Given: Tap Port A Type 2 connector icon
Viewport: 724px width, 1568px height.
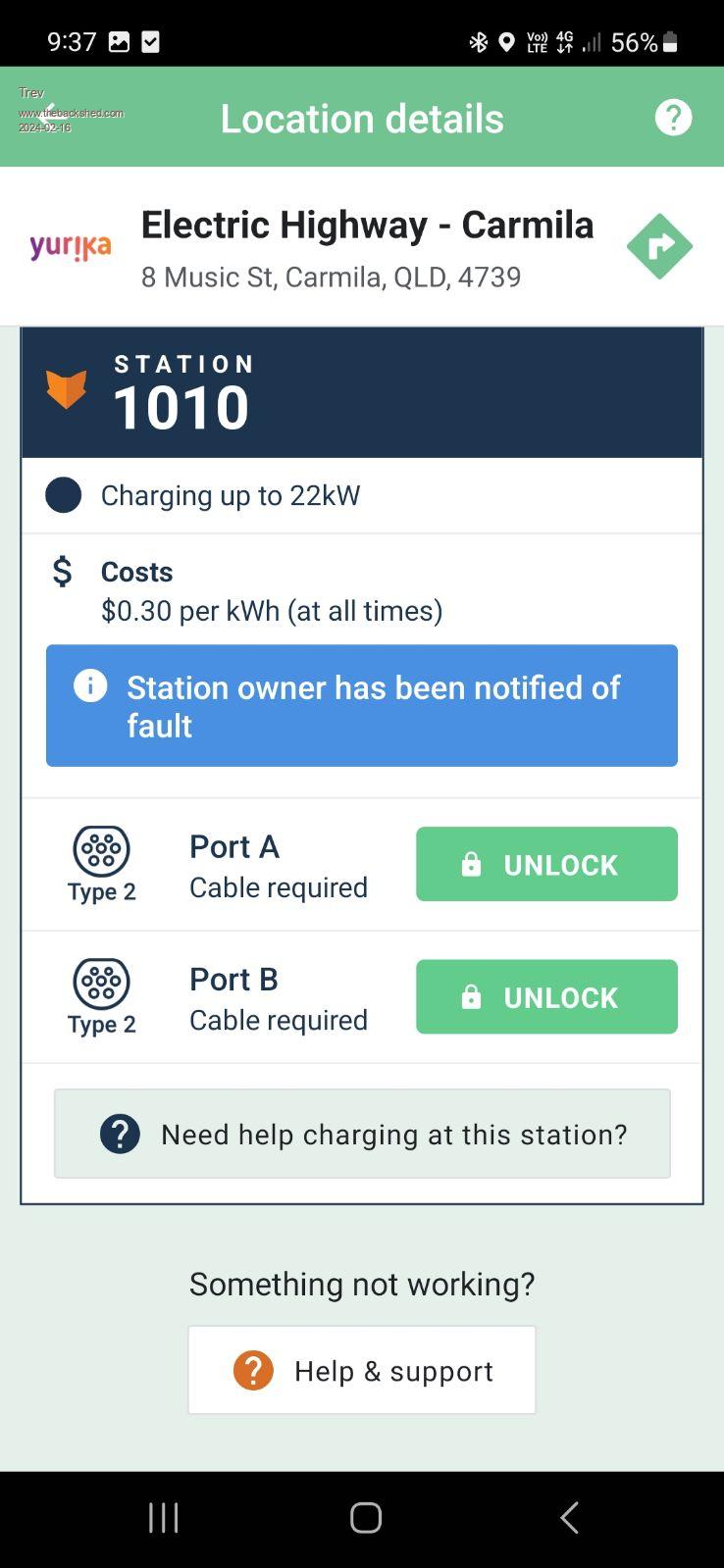Looking at the screenshot, I should click(x=101, y=850).
